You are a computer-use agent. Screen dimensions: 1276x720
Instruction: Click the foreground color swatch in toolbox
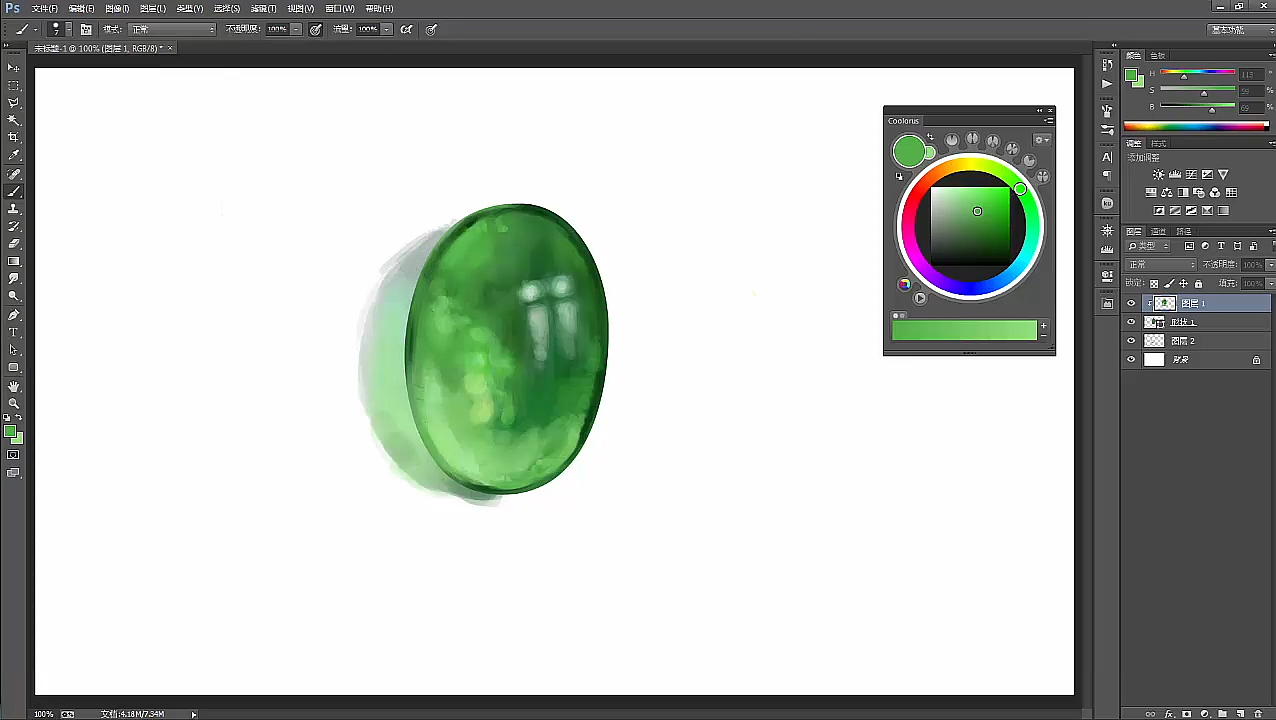[10, 431]
